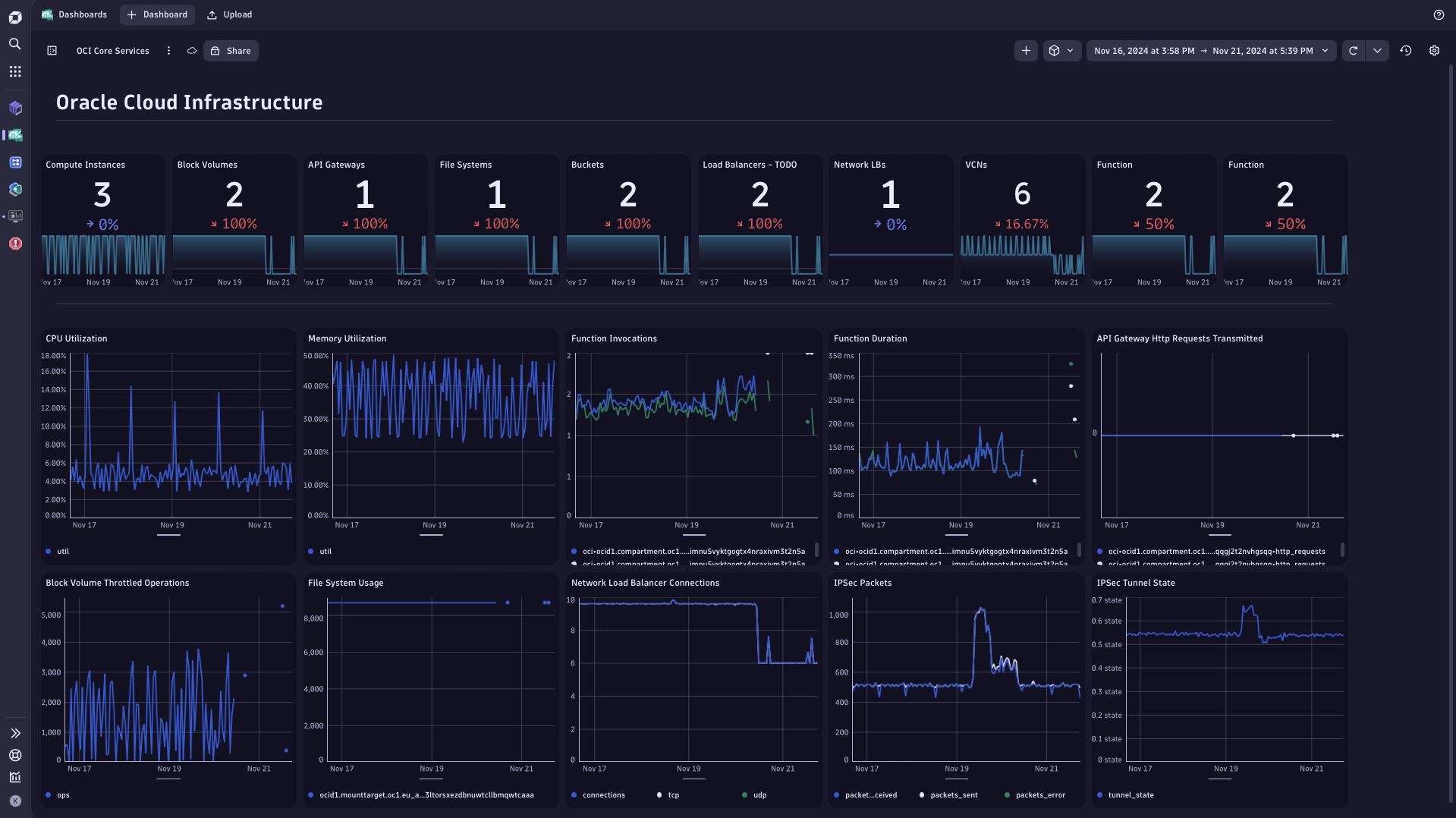
Task: Toggle util legend in Memory Utilization chart
Action: click(x=320, y=552)
